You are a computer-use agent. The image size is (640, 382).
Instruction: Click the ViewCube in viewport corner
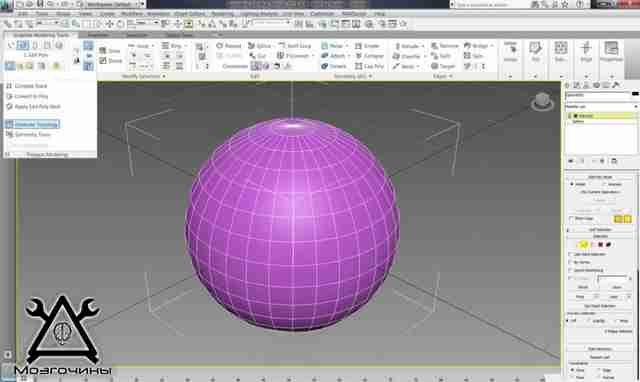pyautogui.click(x=542, y=101)
